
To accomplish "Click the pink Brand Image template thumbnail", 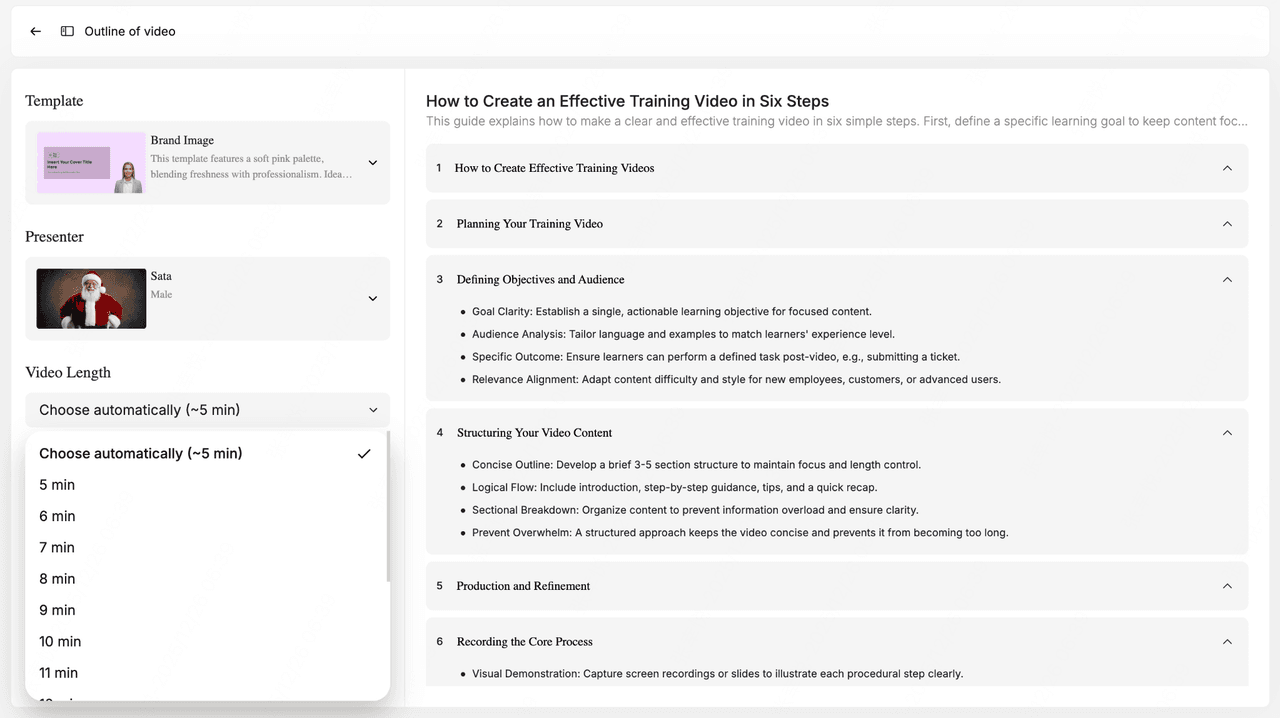I will coord(91,163).
